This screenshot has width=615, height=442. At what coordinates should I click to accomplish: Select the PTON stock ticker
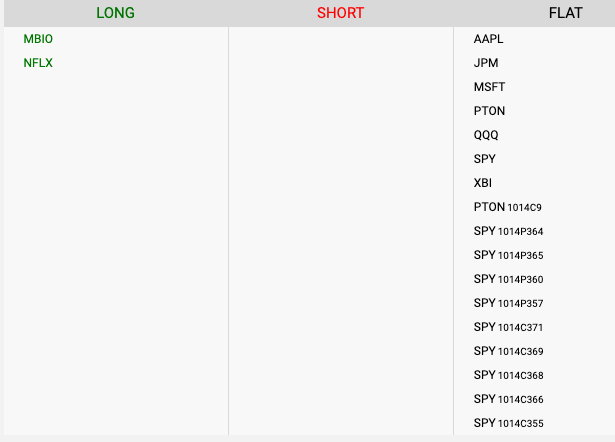tap(489, 111)
